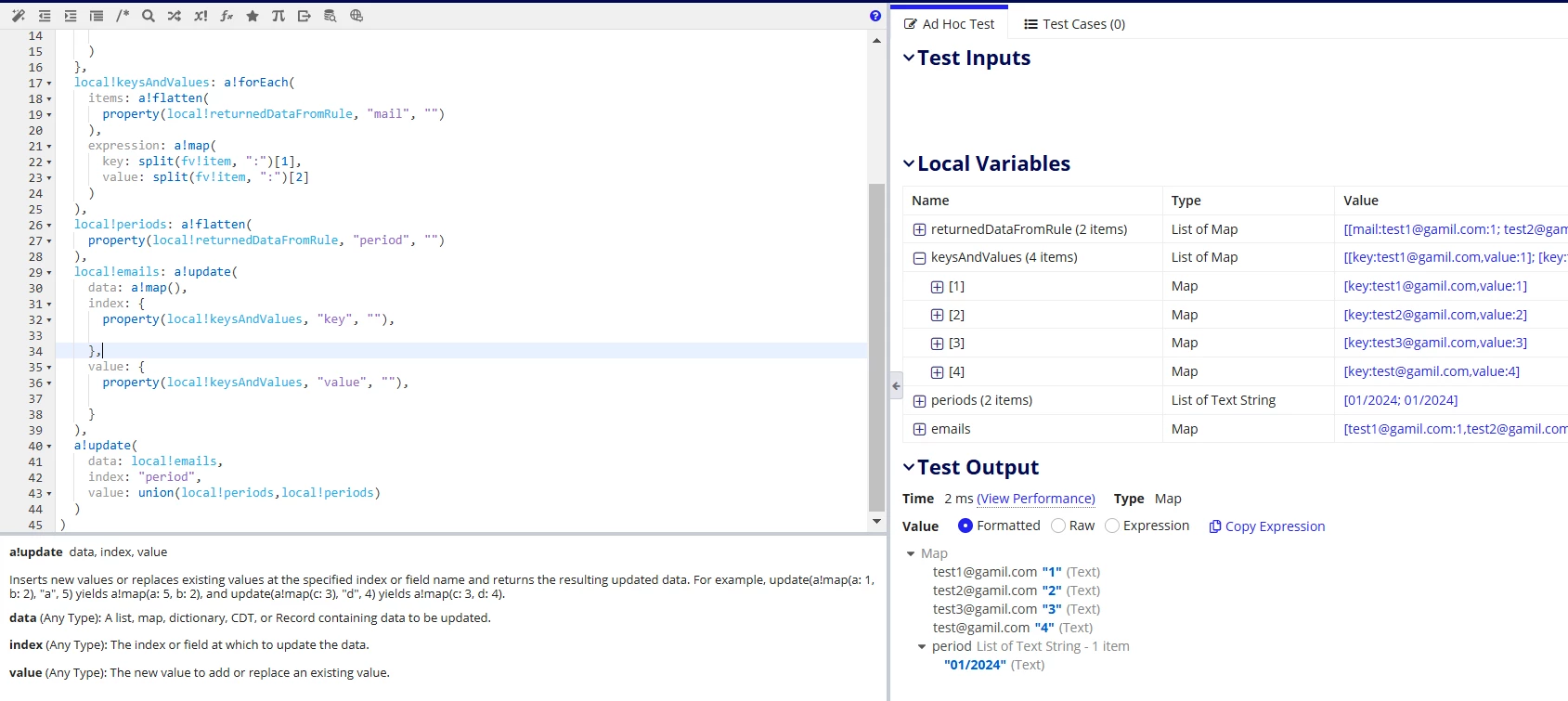Screen dimensions: 1568x701
Task: Expand the emails variable row
Action: pyautogui.click(x=919, y=429)
